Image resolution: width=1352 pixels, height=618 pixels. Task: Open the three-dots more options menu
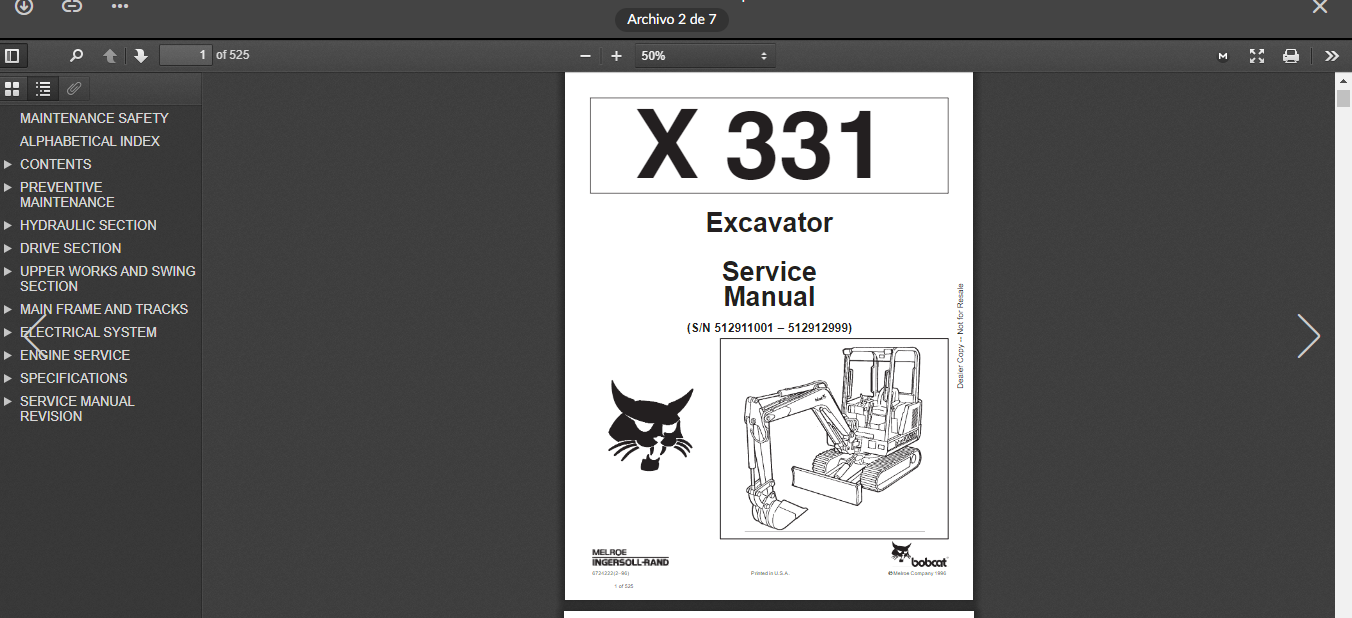120,6
